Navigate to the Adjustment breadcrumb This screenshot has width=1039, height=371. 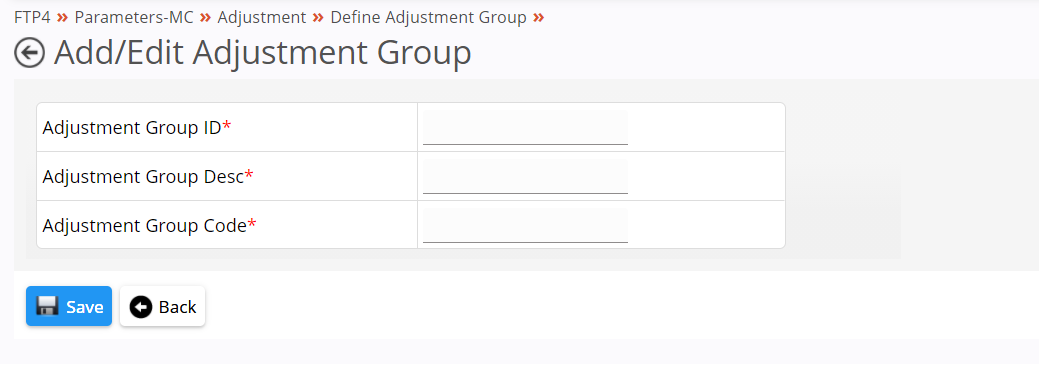coord(262,17)
